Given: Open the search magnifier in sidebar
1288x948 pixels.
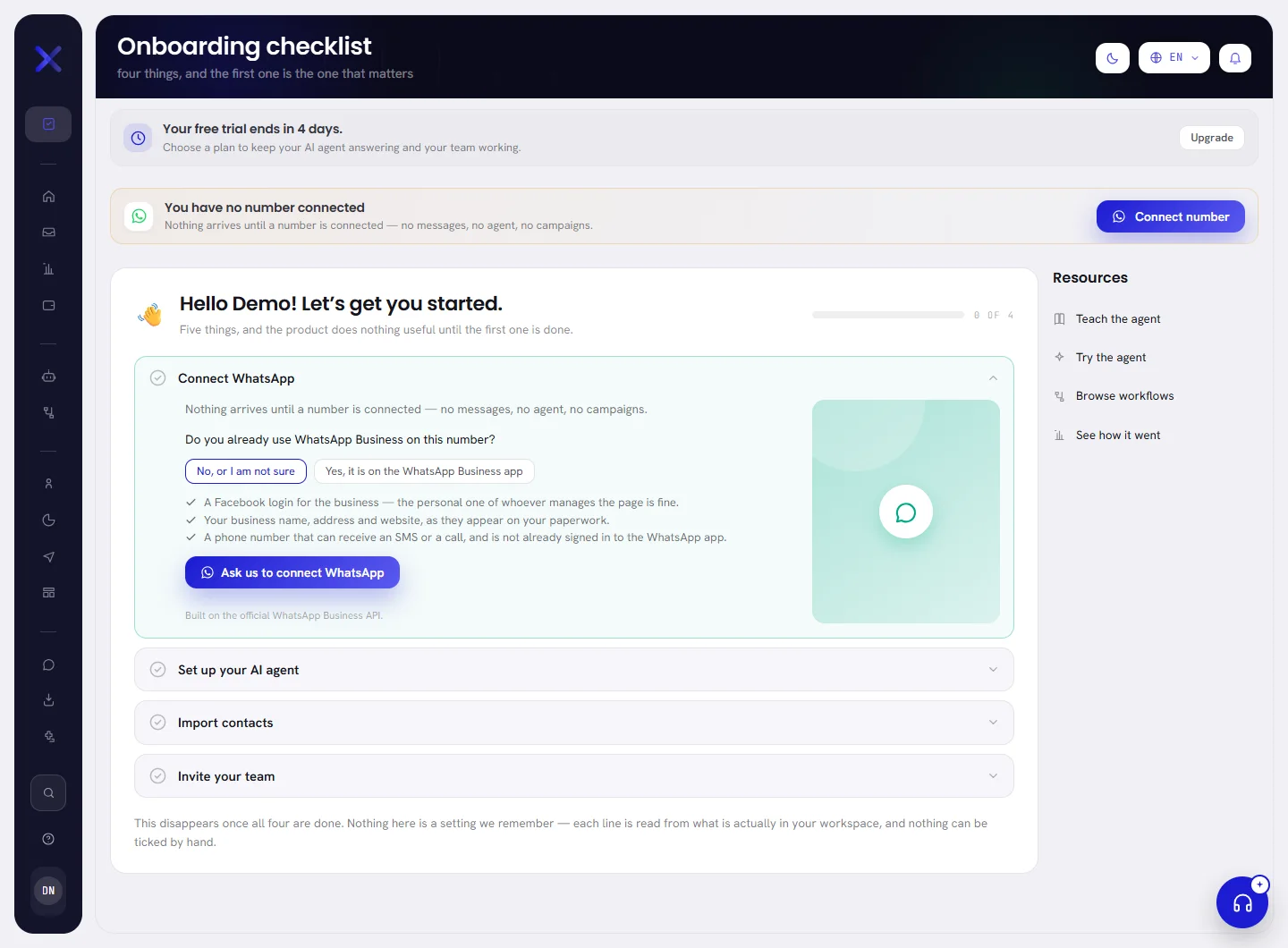Looking at the screenshot, I should [48, 793].
